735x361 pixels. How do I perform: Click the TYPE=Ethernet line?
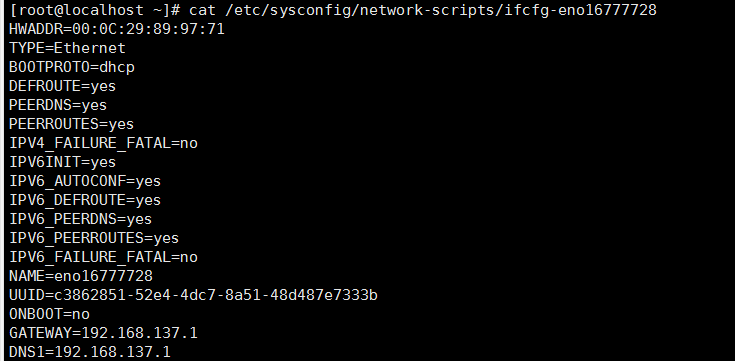point(68,48)
